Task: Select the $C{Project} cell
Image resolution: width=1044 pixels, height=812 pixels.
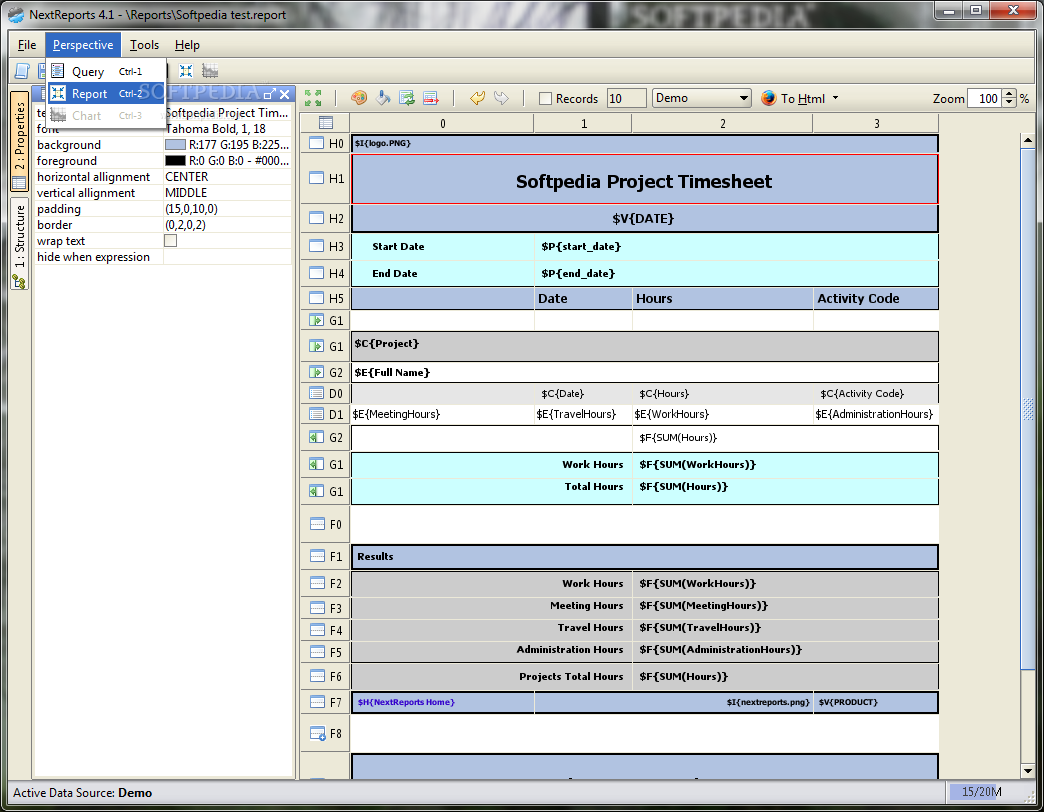Action: pyautogui.click(x=645, y=346)
